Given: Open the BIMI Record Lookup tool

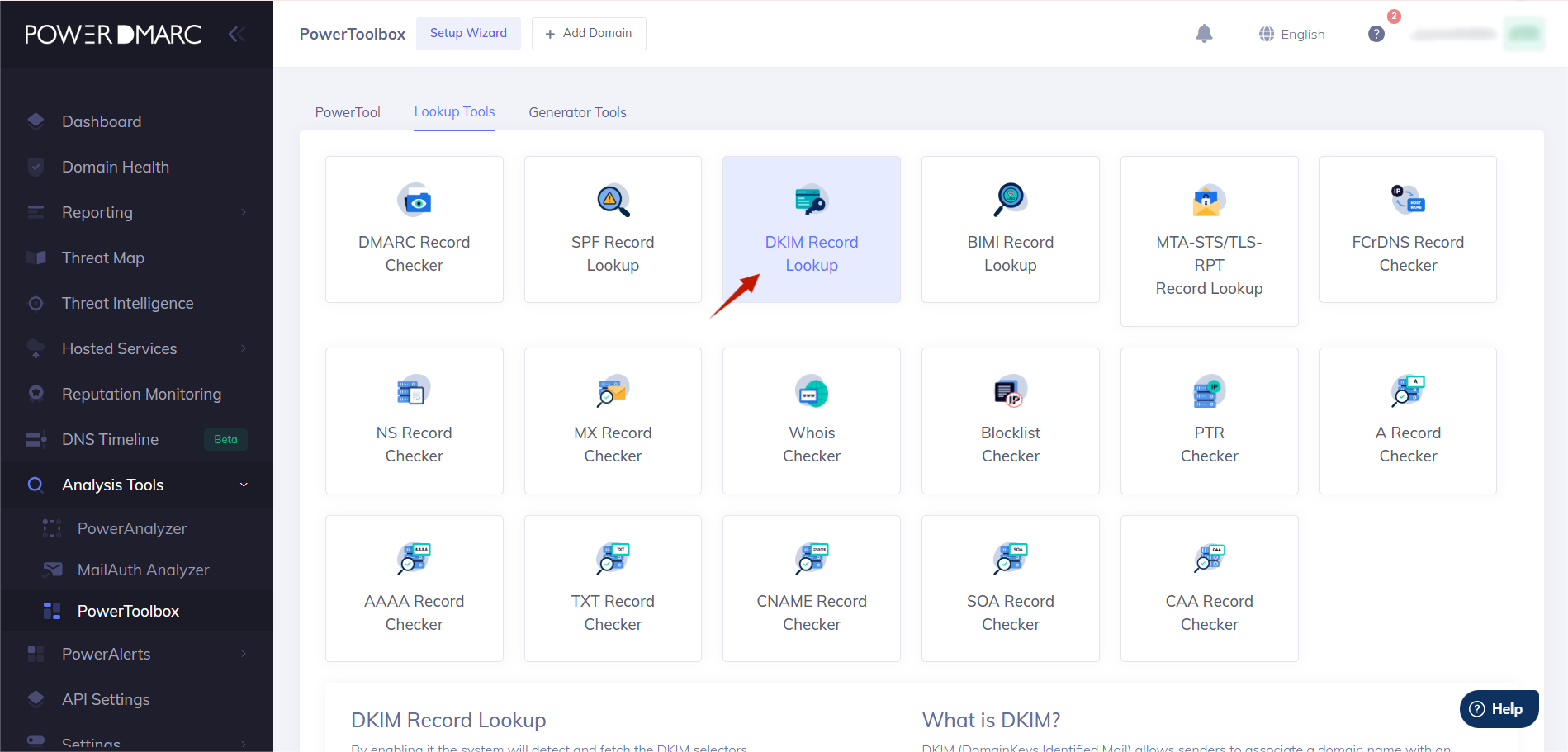Looking at the screenshot, I should click(x=1010, y=229).
